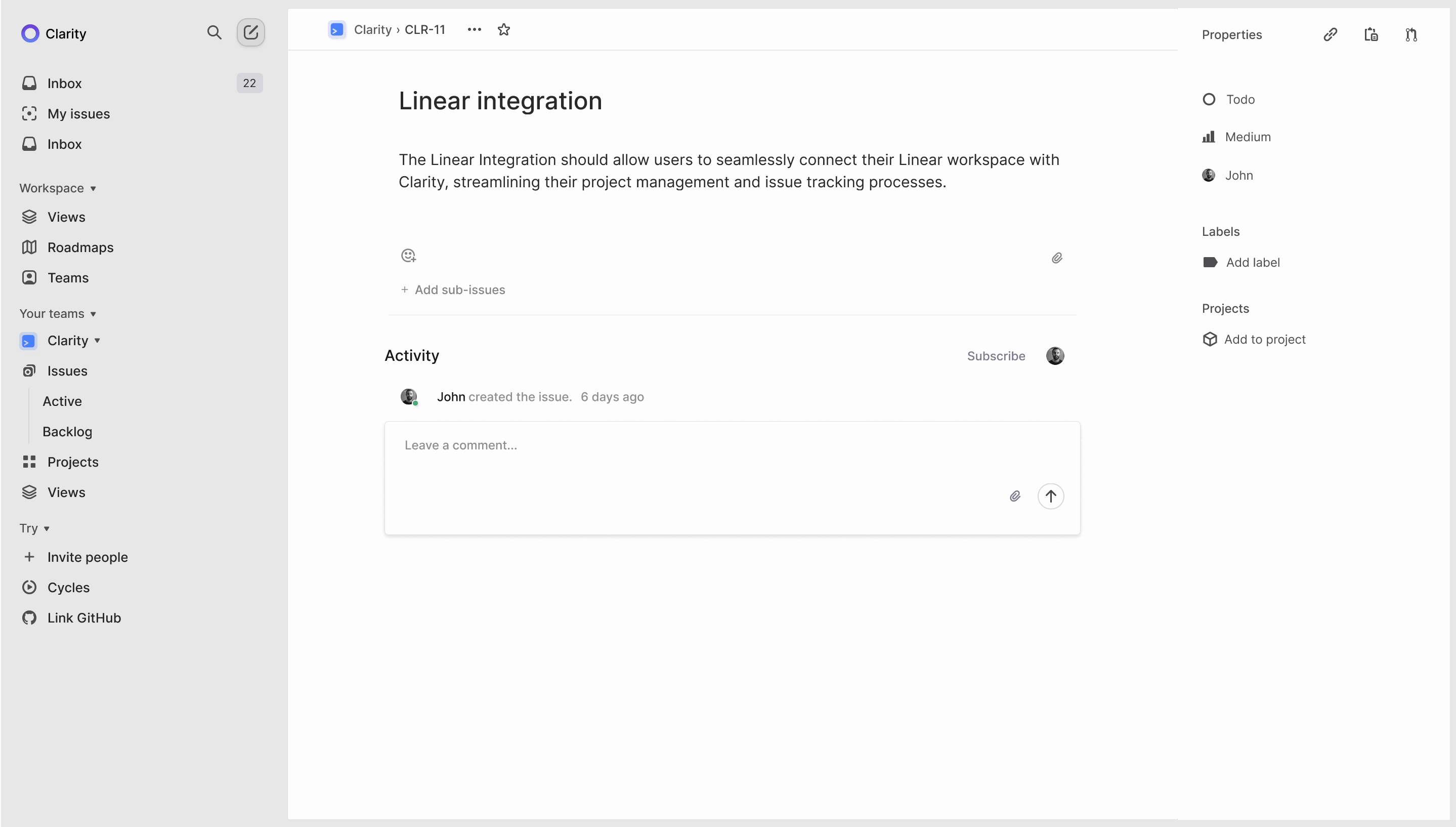Click the 6 days ago timestamp
Screen dimensions: 1456x827
(x=612, y=397)
